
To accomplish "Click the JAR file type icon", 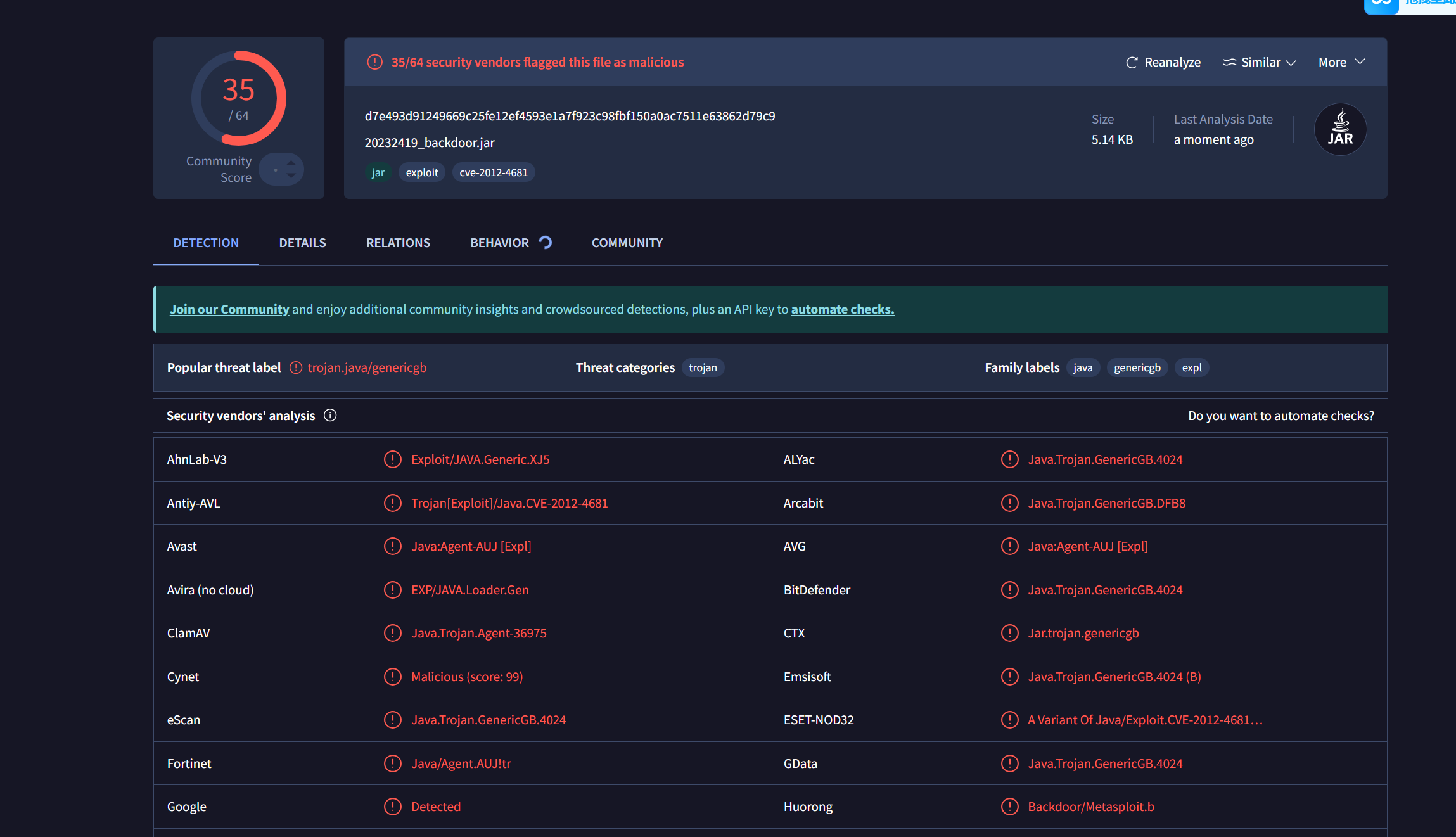I will (x=1340, y=129).
